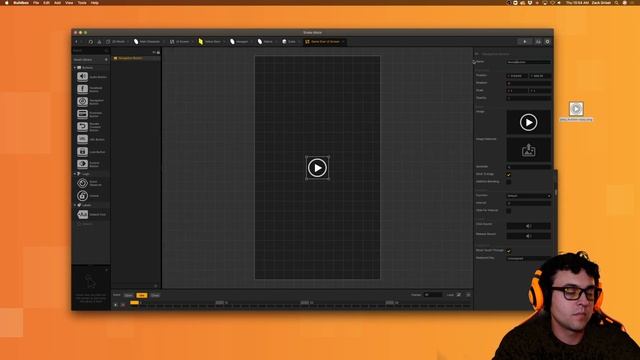Collapse the Buttons asset group
Image resolution: width=640 pixels, height=360 pixels.
pyautogui.click(x=75, y=68)
